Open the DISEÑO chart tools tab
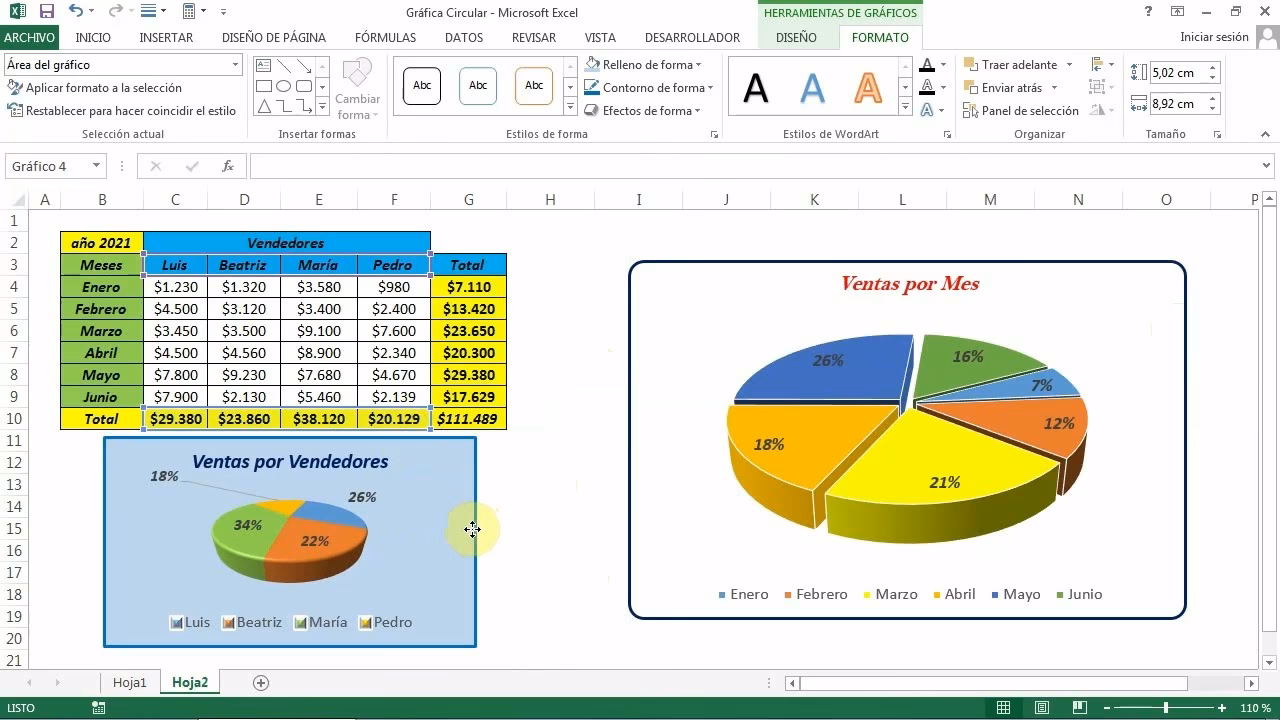Screen dimensions: 1280x720 [x=796, y=38]
